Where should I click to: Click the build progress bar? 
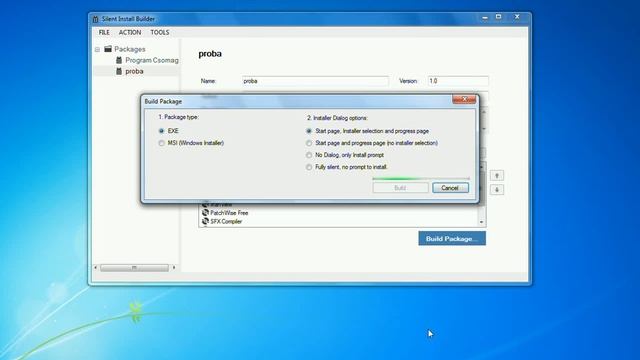pos(421,178)
